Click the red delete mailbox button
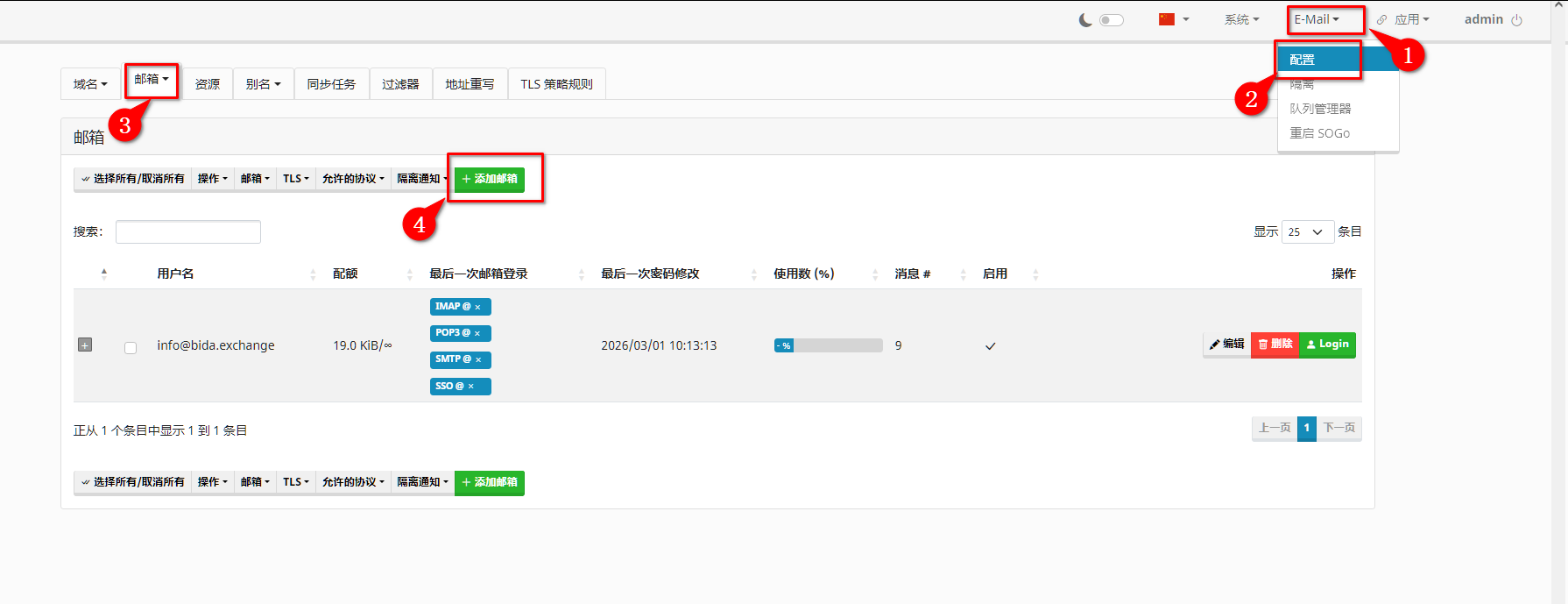The image size is (1568, 604). tap(1275, 345)
